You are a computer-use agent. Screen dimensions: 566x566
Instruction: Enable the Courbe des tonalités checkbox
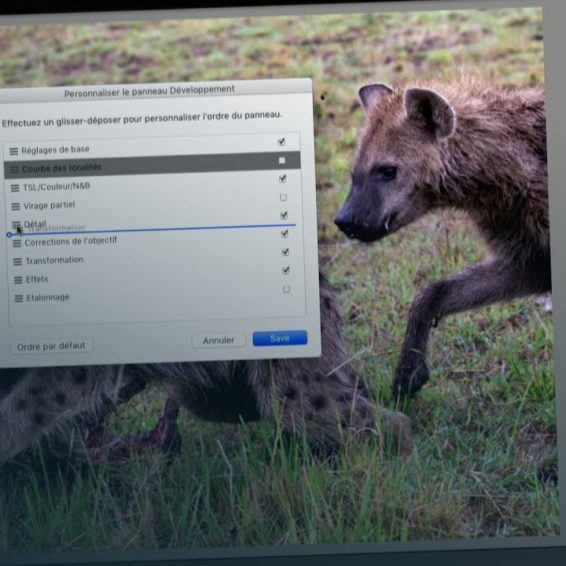coord(282,160)
